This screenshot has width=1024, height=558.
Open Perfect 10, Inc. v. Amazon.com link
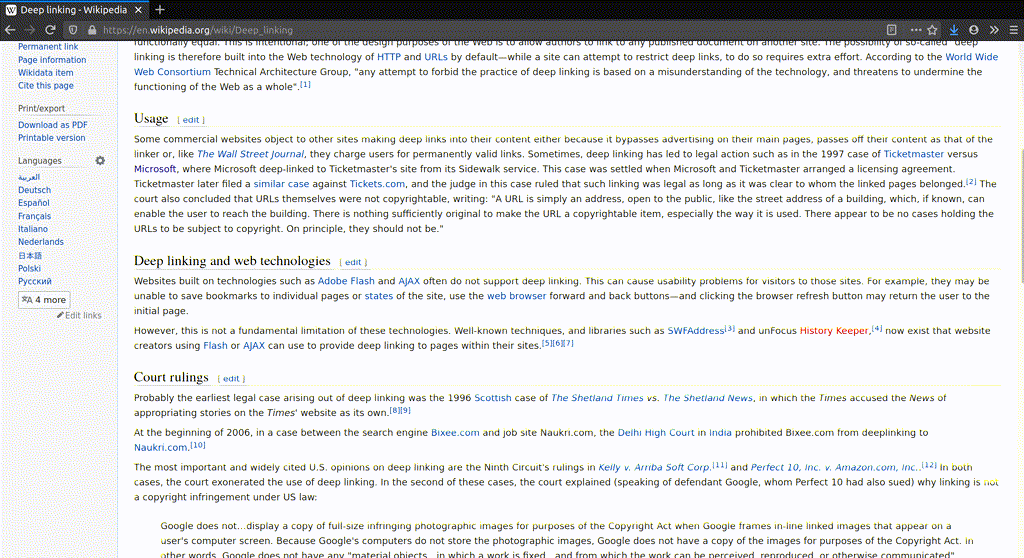click(x=835, y=467)
